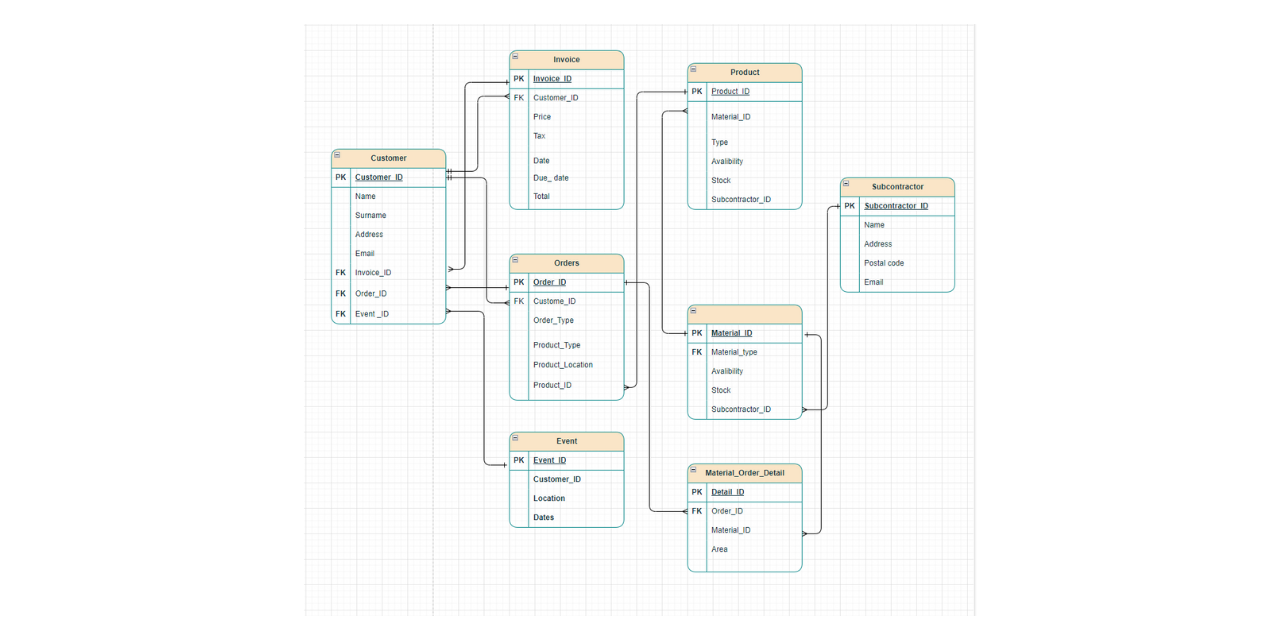Click the collapse icon on the Event table
Viewport: 1280px width, 640px height.
tap(516, 440)
